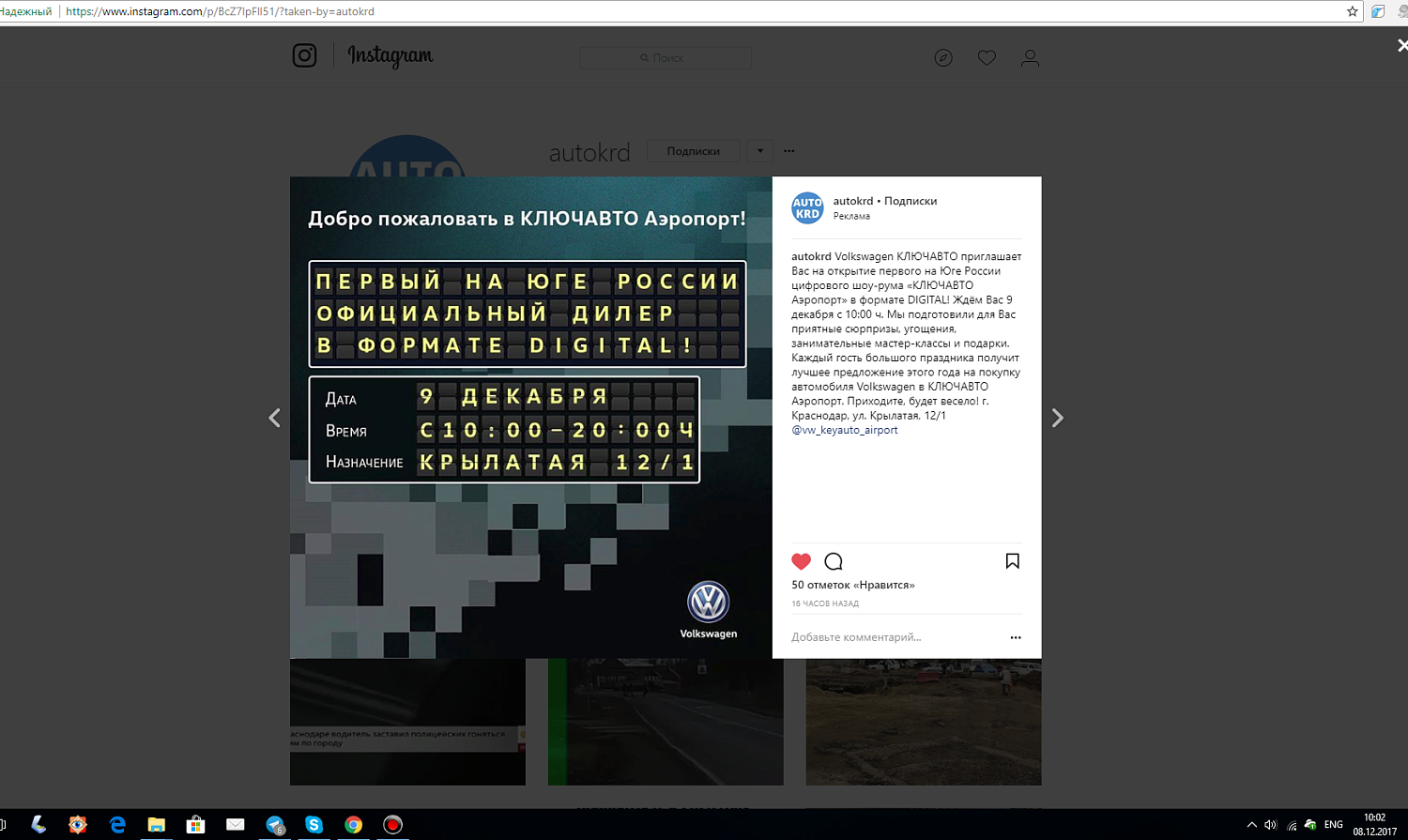Open Skype from taskbar
The image size is (1408, 840).
[x=314, y=824]
